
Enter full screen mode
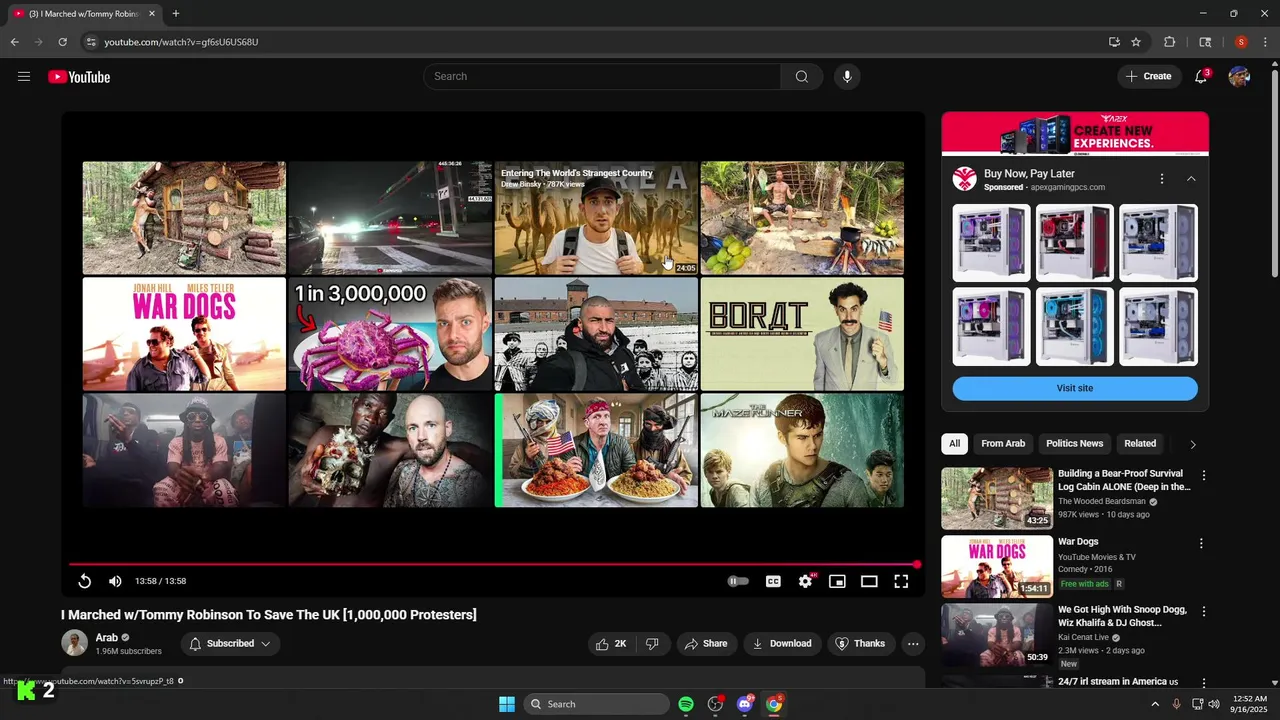tap(901, 581)
